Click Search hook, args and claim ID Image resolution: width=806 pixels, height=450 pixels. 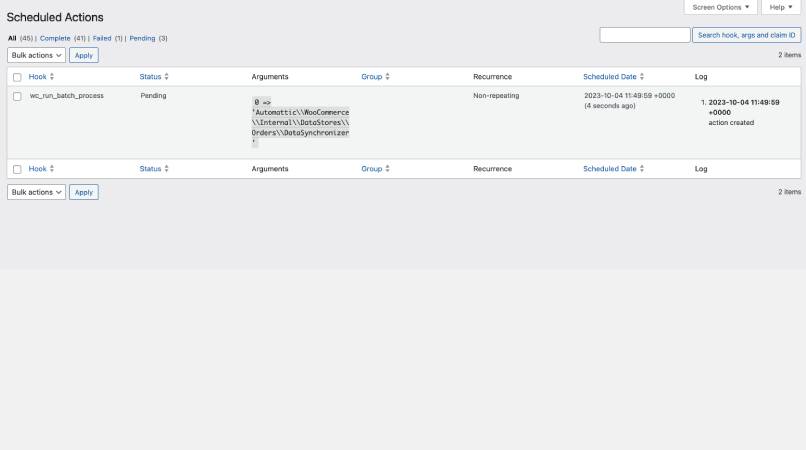pyautogui.click(x=746, y=35)
